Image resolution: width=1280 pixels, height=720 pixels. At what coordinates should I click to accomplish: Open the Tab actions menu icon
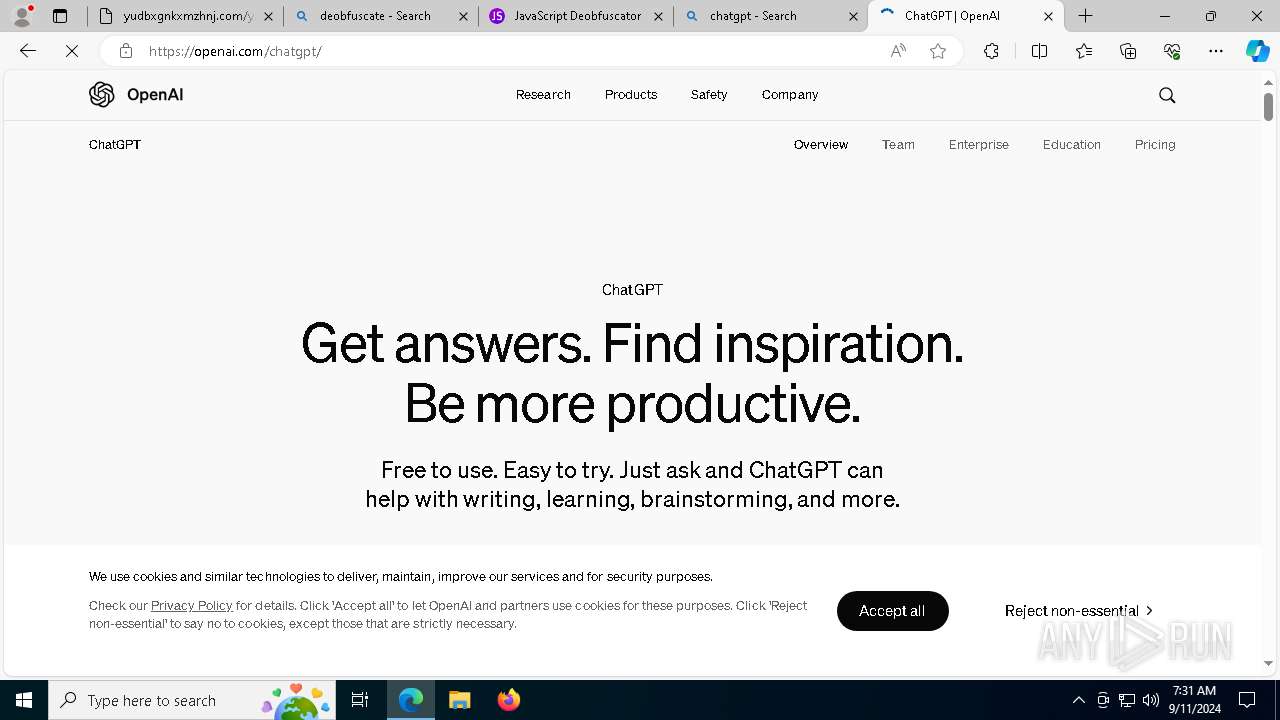tap(60, 16)
